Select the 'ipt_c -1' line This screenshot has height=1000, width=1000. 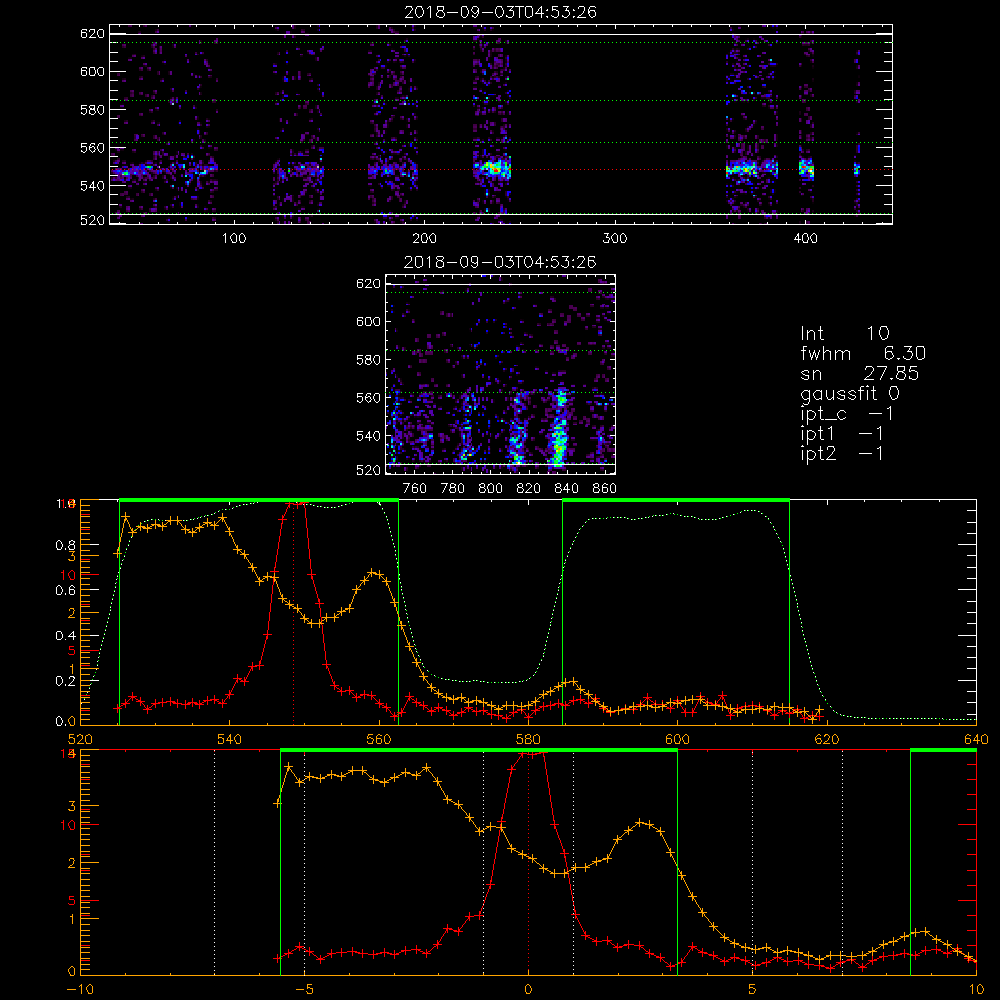(x=847, y=414)
